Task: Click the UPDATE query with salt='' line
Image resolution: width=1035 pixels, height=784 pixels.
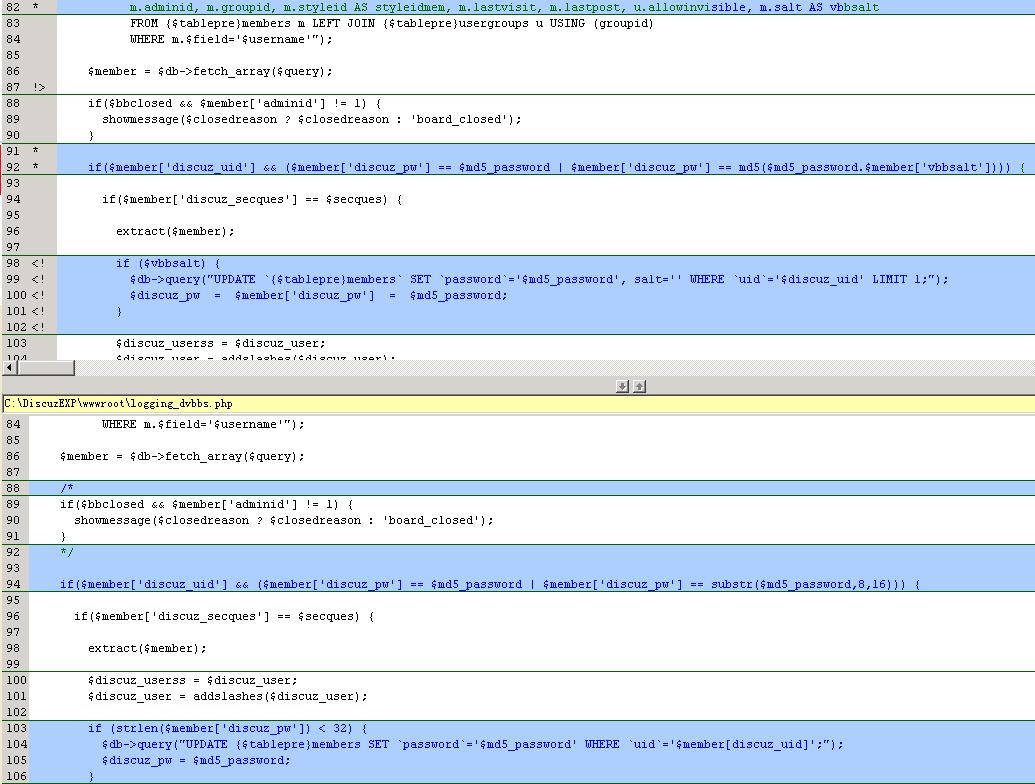Action: pyautogui.click(x=539, y=279)
